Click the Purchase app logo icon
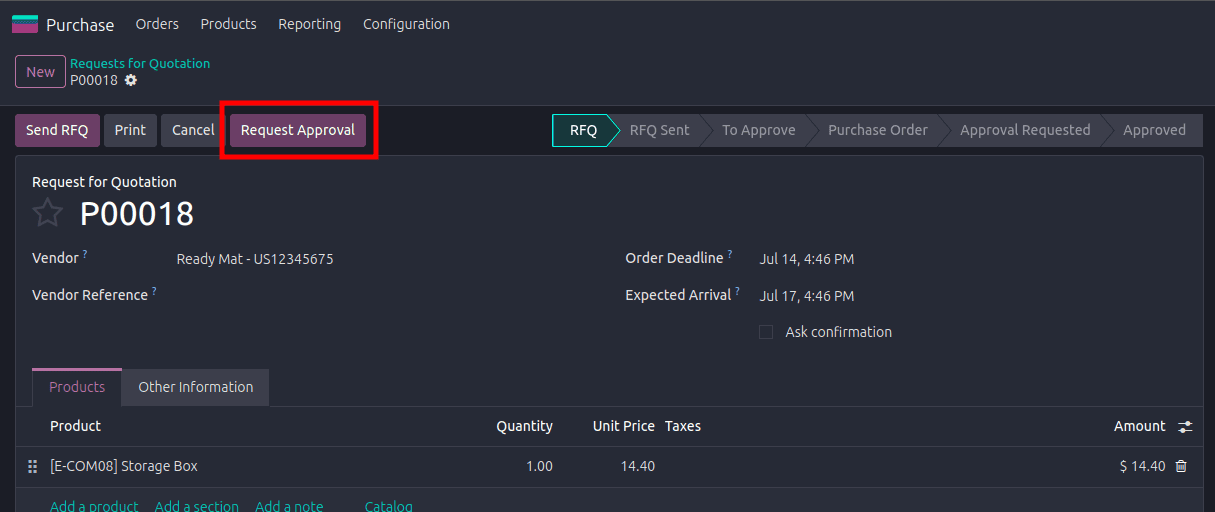The width and height of the screenshot is (1215, 512). tap(25, 24)
